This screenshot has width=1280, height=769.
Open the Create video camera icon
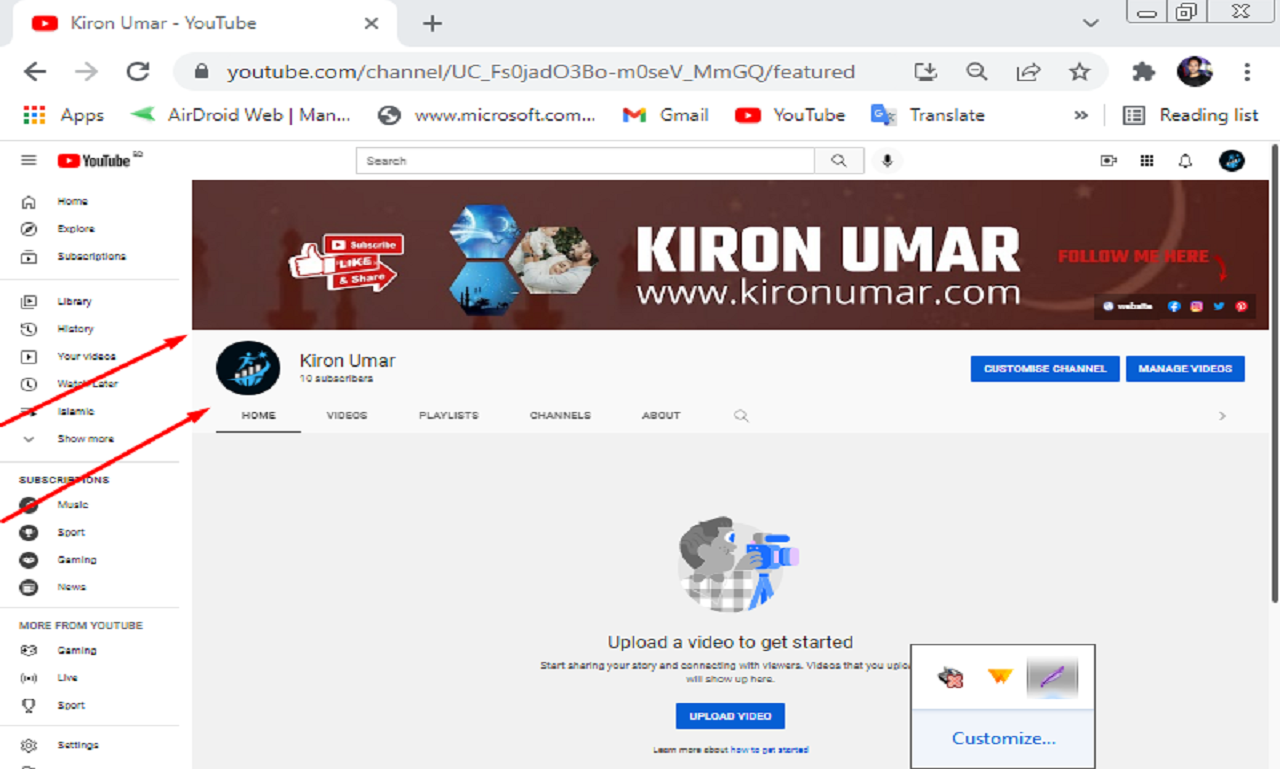point(1108,160)
